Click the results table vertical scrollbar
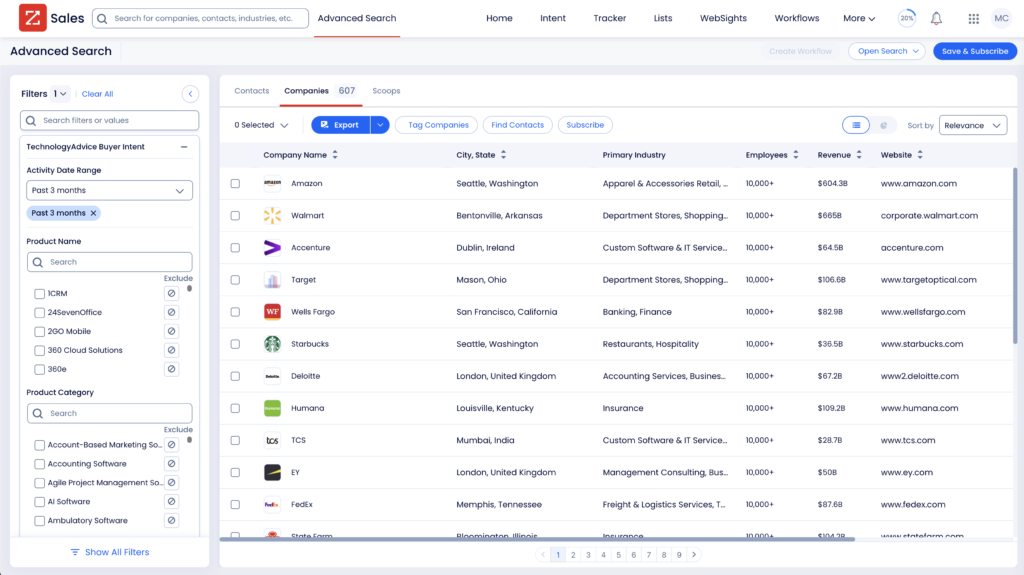Screen dimensions: 1024x575 tap(1014, 255)
